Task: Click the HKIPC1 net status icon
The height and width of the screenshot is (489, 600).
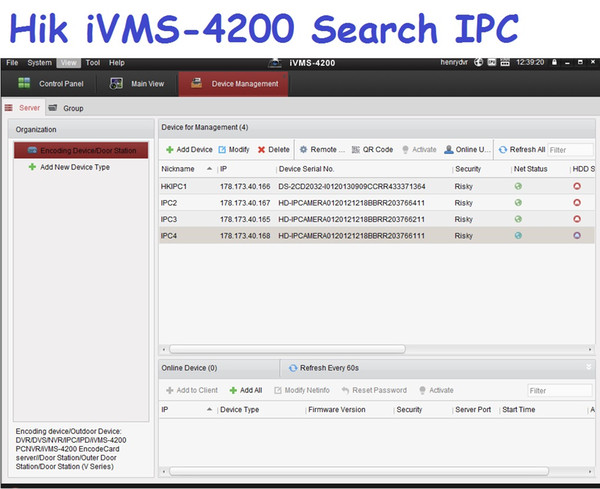Action: click(x=518, y=186)
